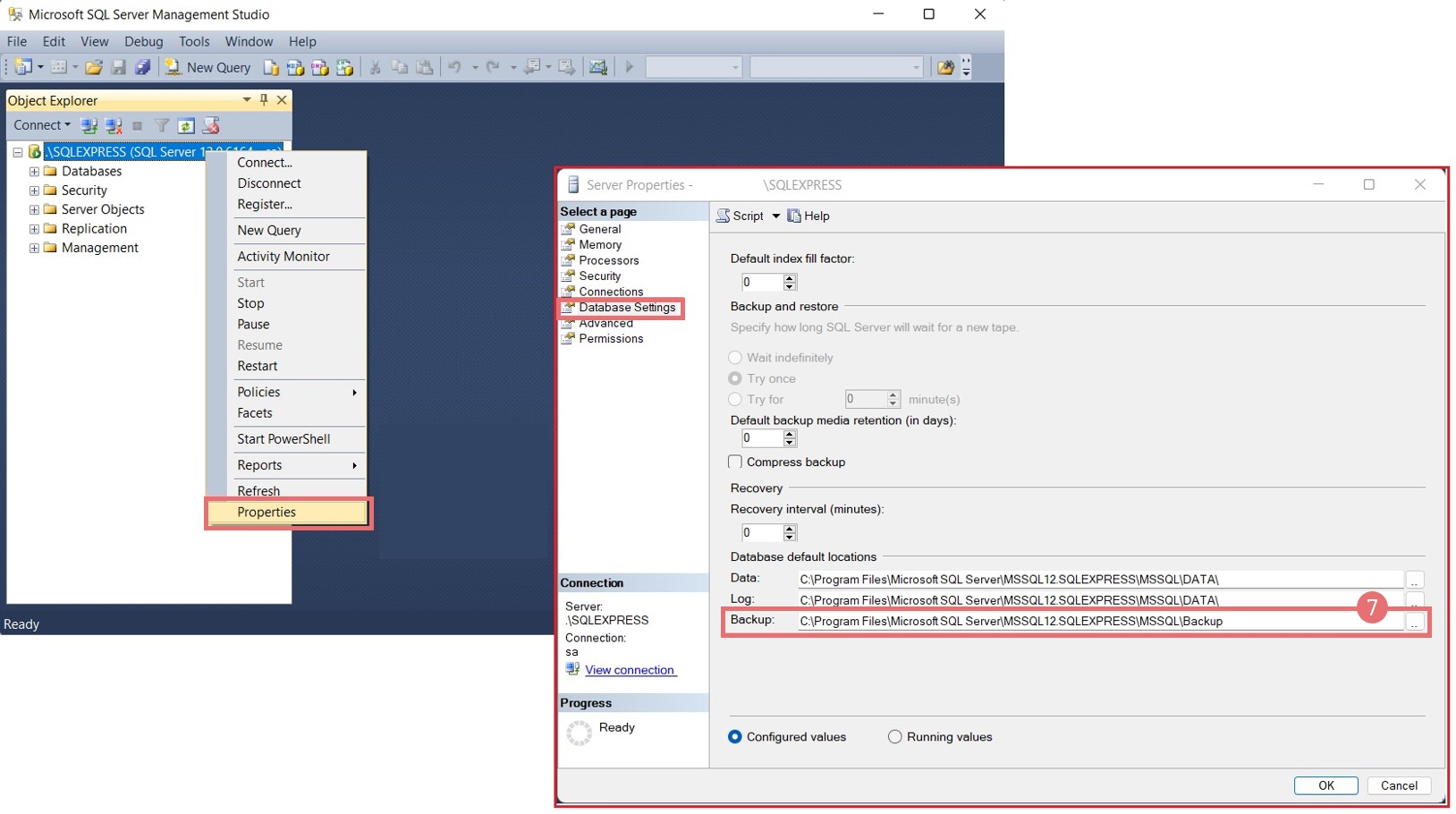Click the Disconnect icon in Object Explorer
Viewport: 1456px width, 814px height.
(114, 126)
